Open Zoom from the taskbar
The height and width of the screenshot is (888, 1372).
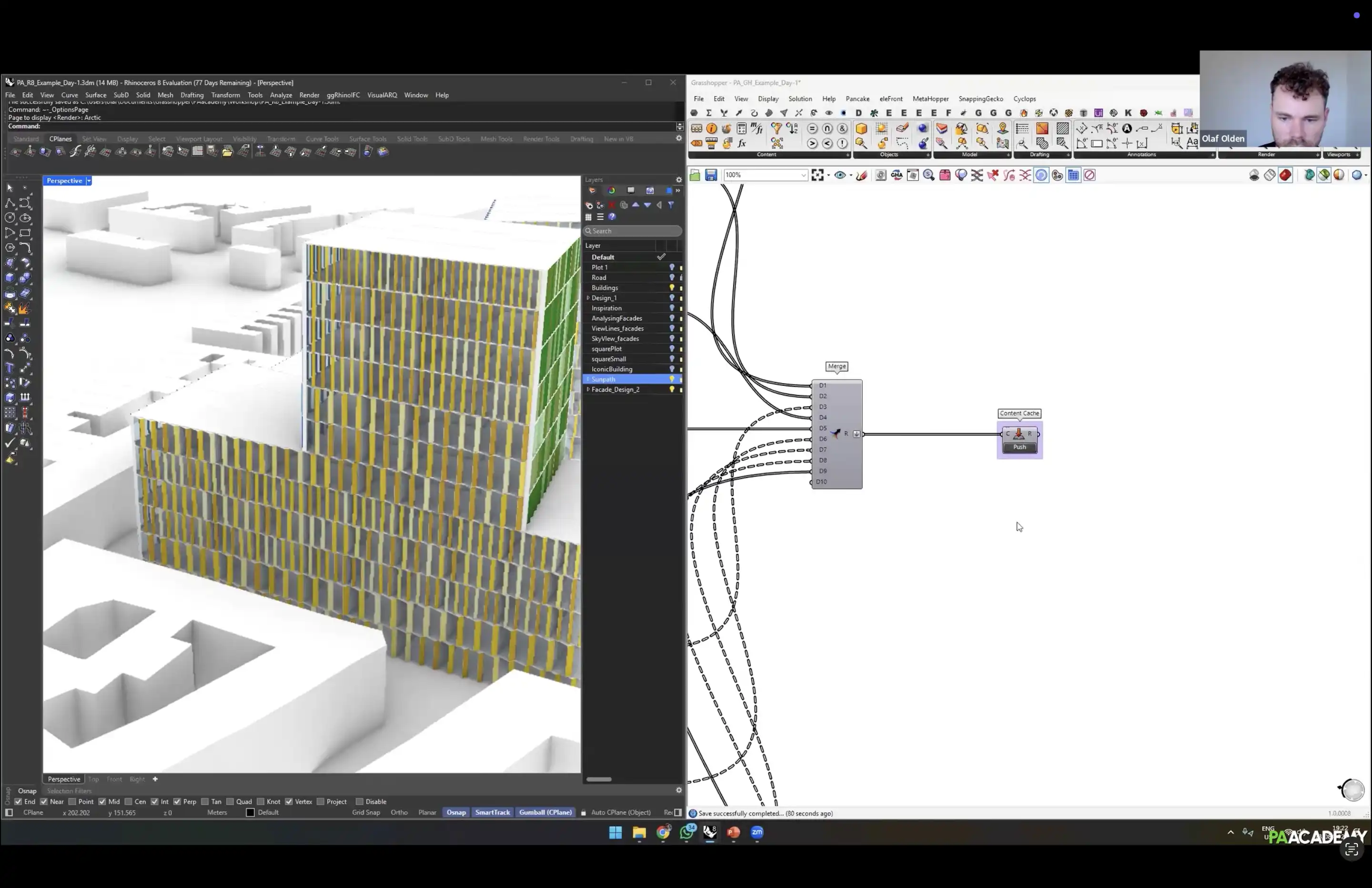pos(757,832)
